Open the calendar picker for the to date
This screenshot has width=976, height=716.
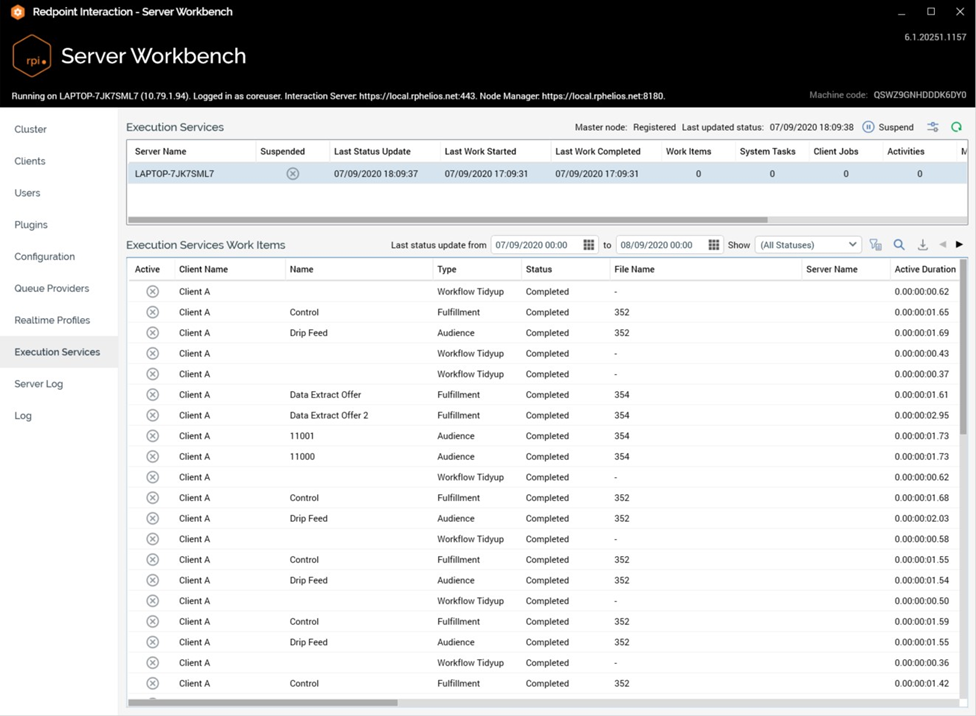pos(714,245)
